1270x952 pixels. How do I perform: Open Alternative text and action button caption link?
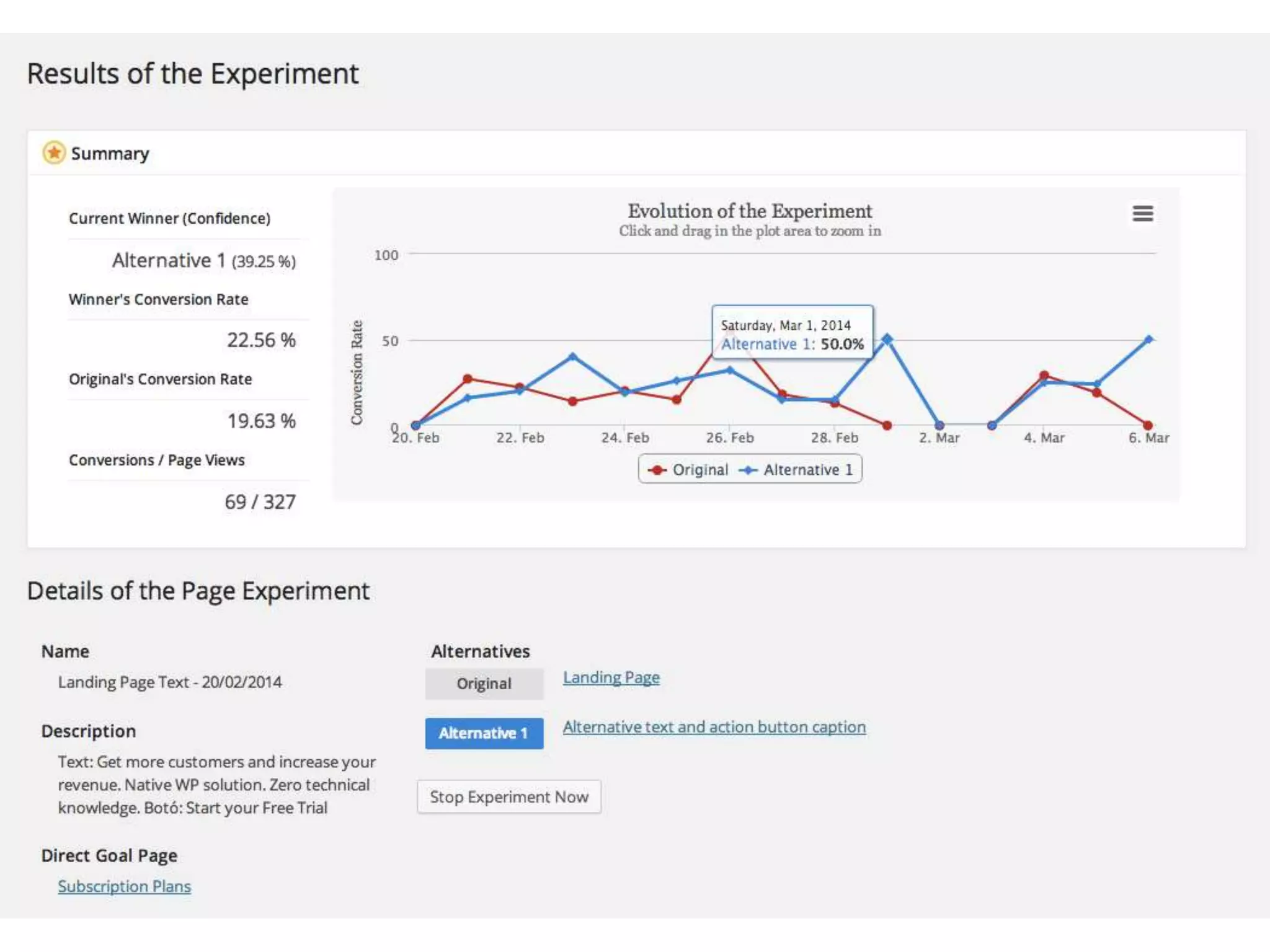(x=714, y=727)
